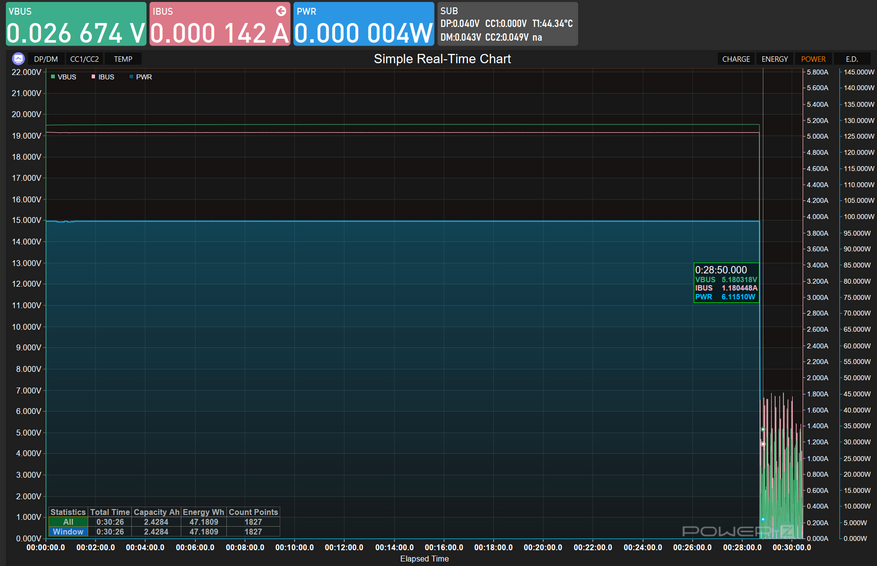Toggle the IBUS legend series marker
The image size is (877, 566).
pyautogui.click(x=93, y=77)
